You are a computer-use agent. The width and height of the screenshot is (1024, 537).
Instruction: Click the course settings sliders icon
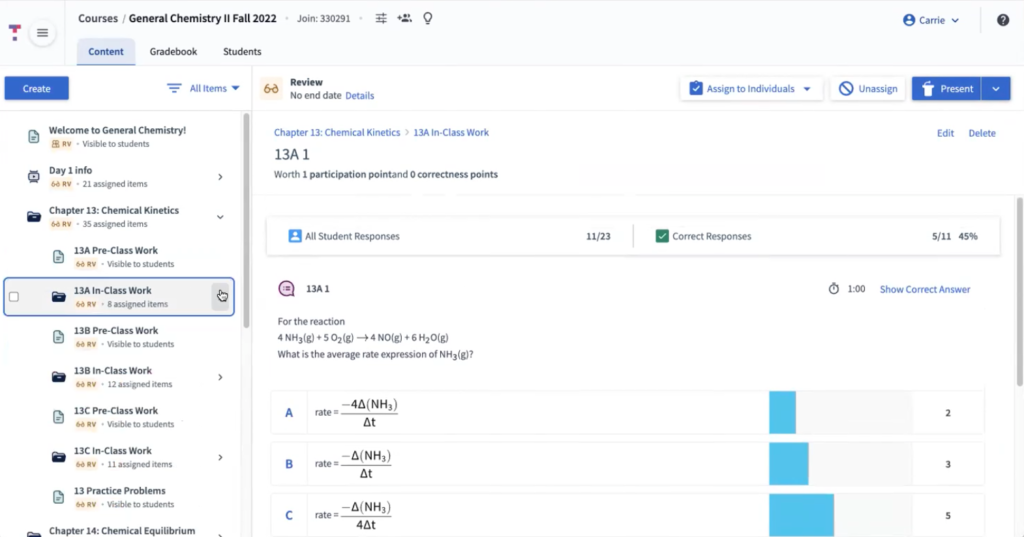tap(381, 19)
